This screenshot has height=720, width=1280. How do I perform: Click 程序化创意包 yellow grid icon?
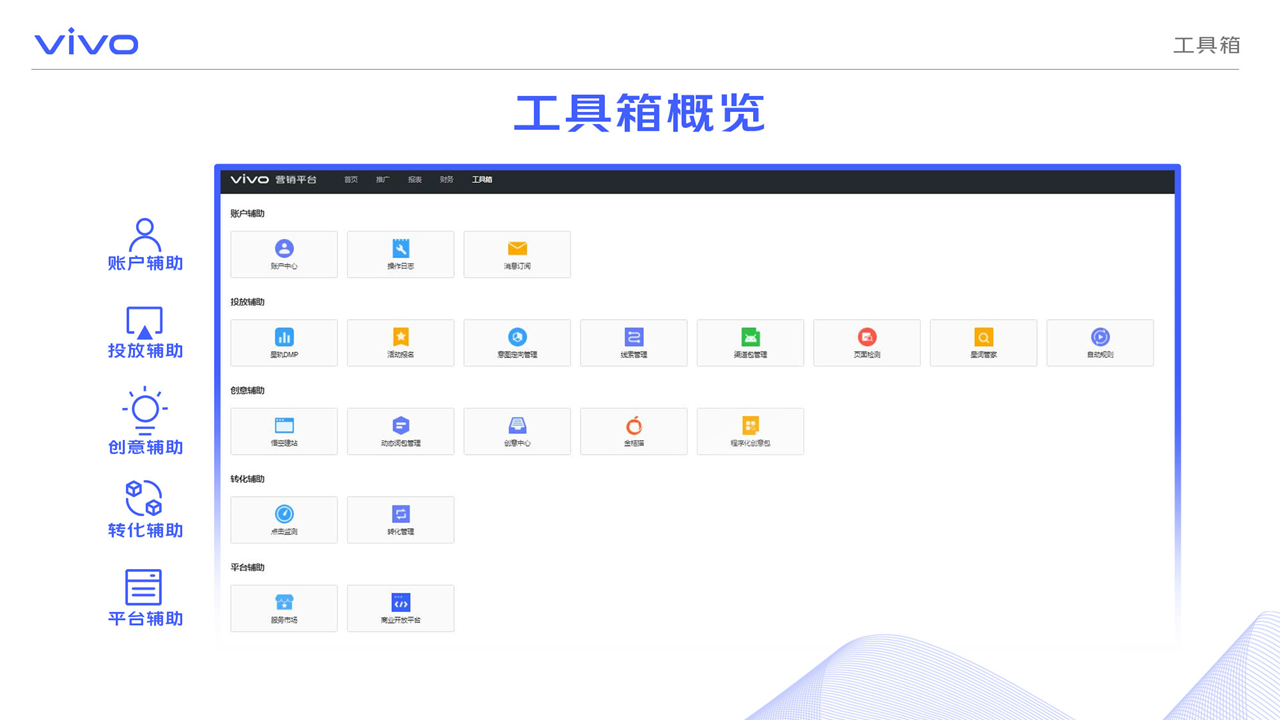(750, 426)
